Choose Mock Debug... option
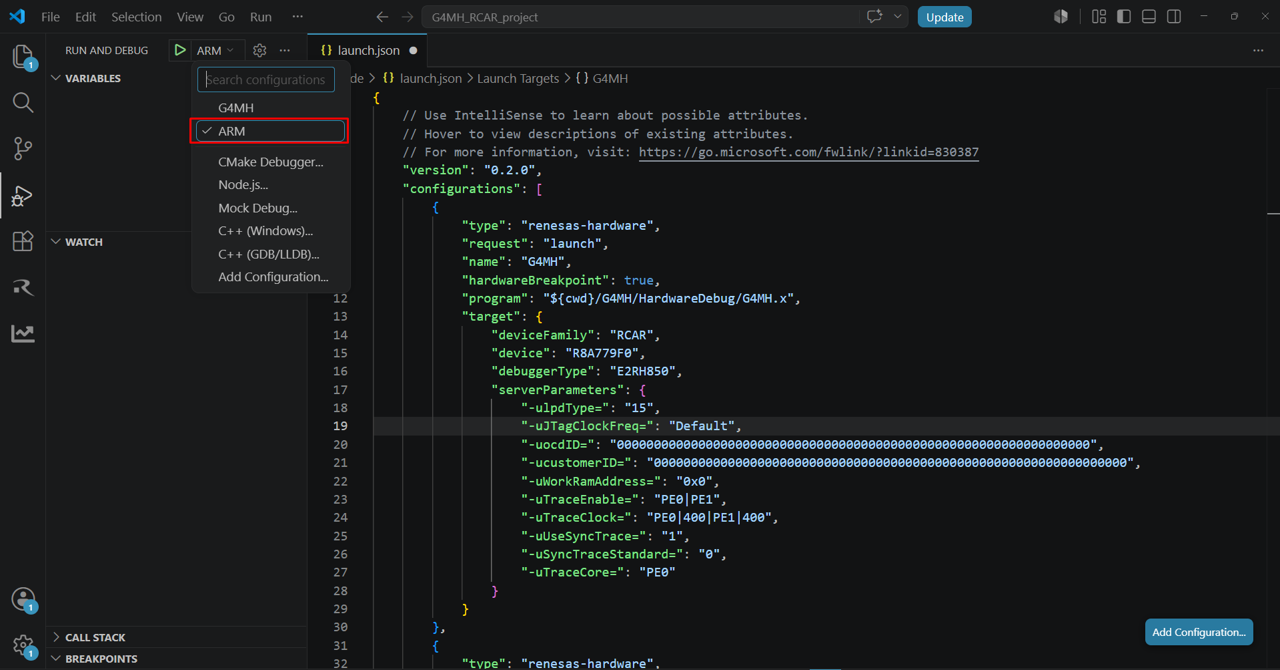The image size is (1280, 670). coord(270,208)
